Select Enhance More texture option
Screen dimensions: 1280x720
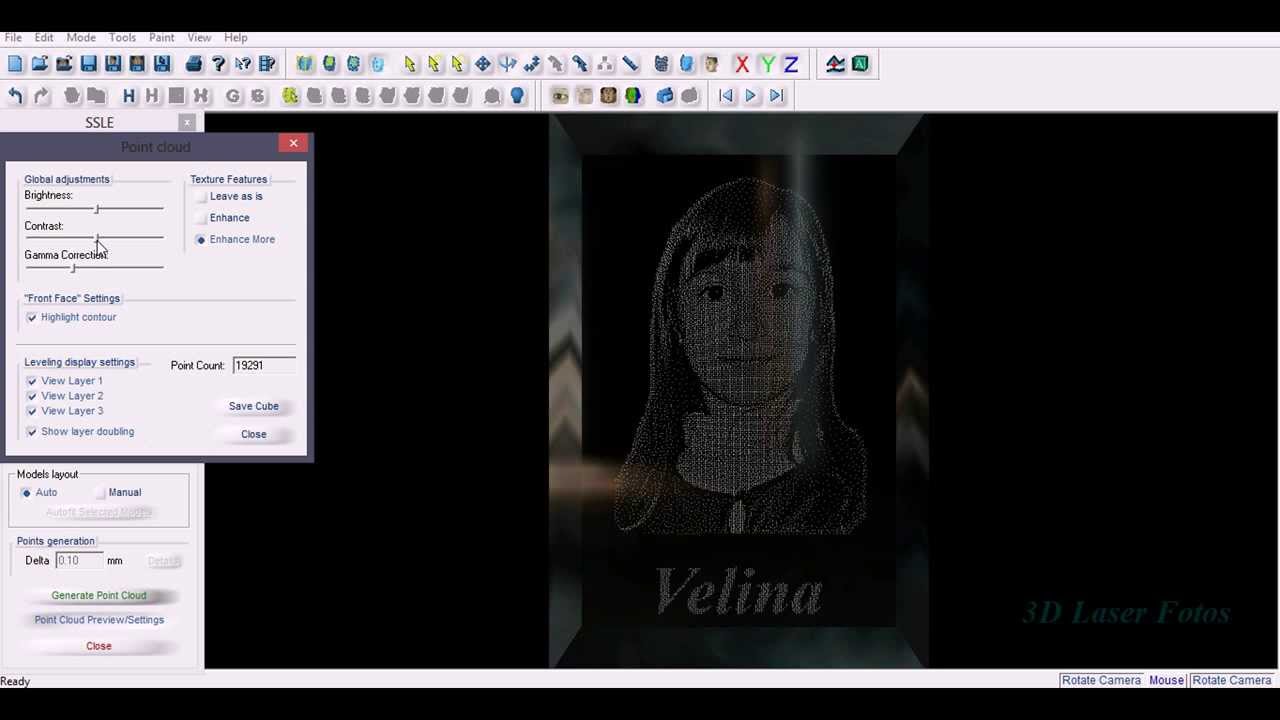tap(201, 240)
